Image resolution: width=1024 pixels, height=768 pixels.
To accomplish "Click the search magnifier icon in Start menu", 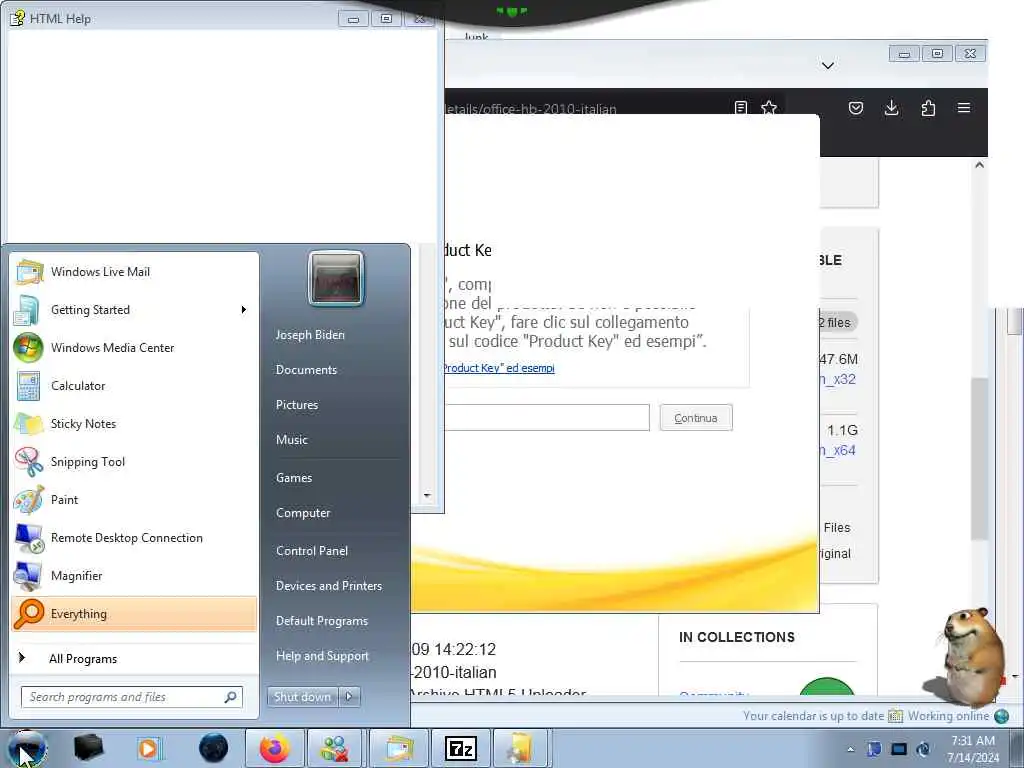I will coord(230,697).
